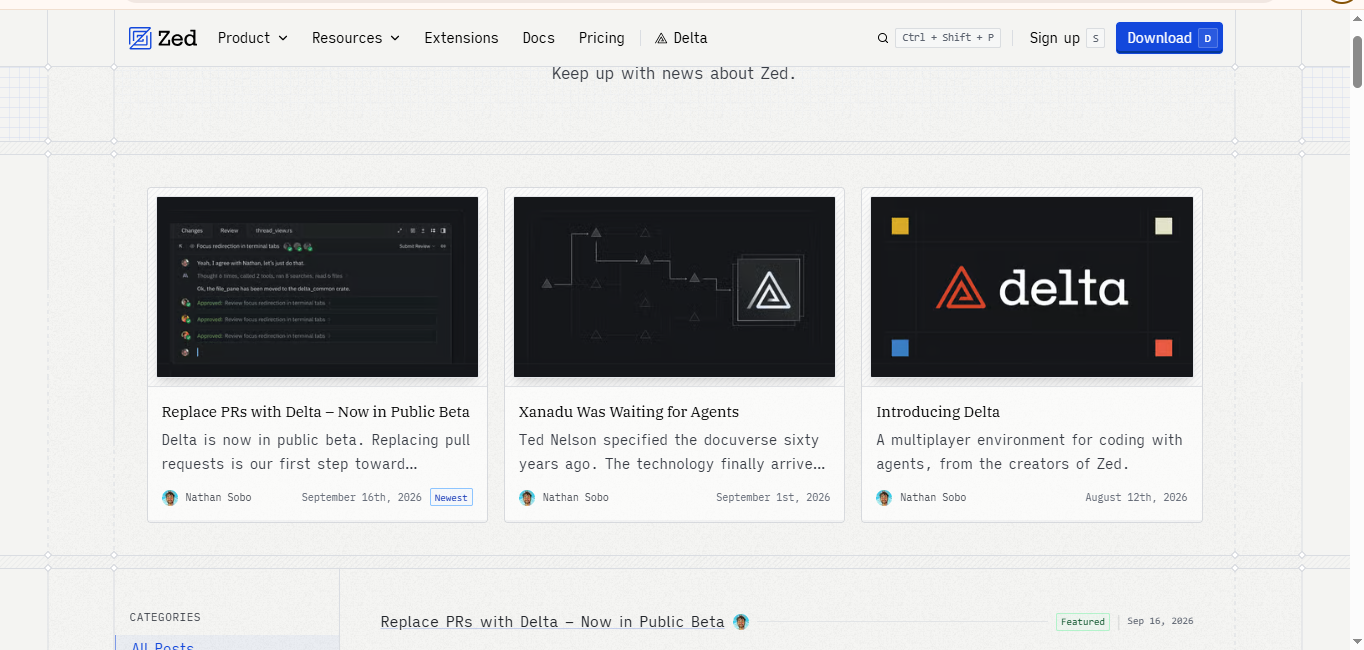Click 'Ted Nelson specified the docuverse' description
This screenshot has height=650, width=1364.
coord(672,452)
